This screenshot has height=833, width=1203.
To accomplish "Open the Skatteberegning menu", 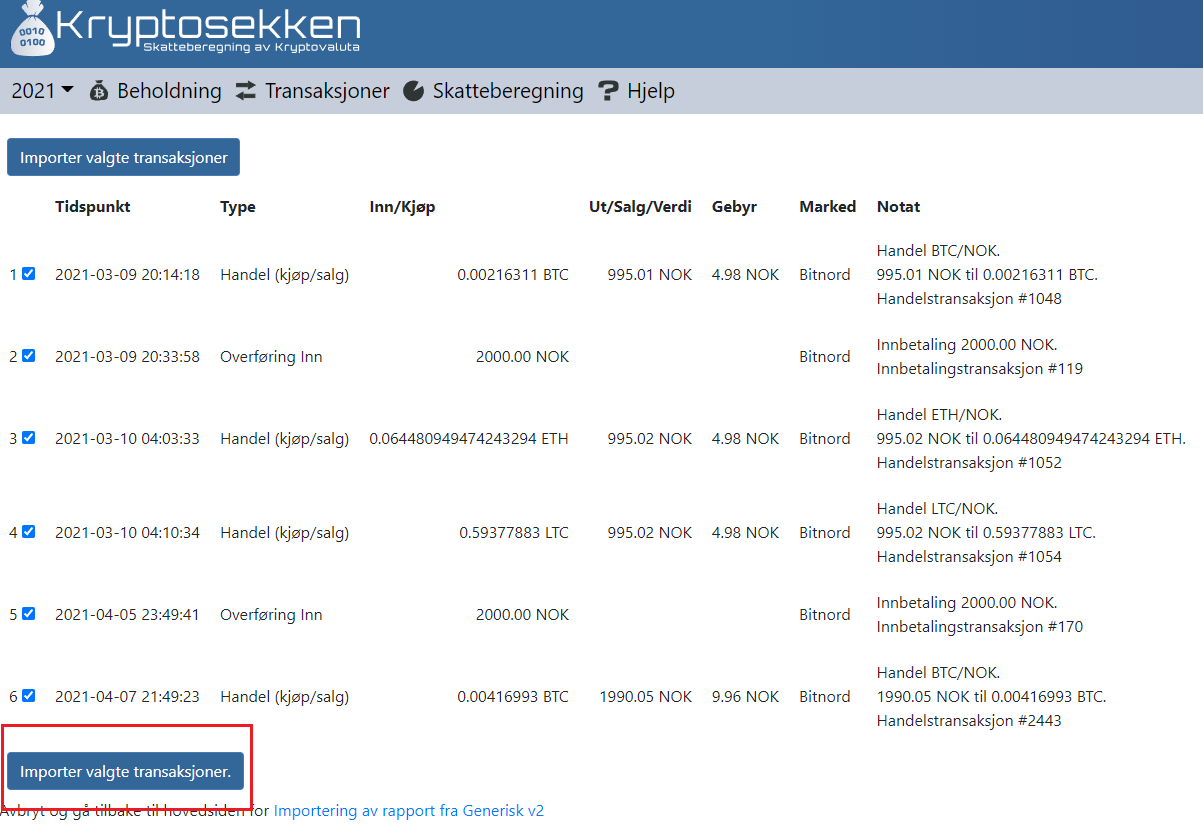I will pos(493,91).
